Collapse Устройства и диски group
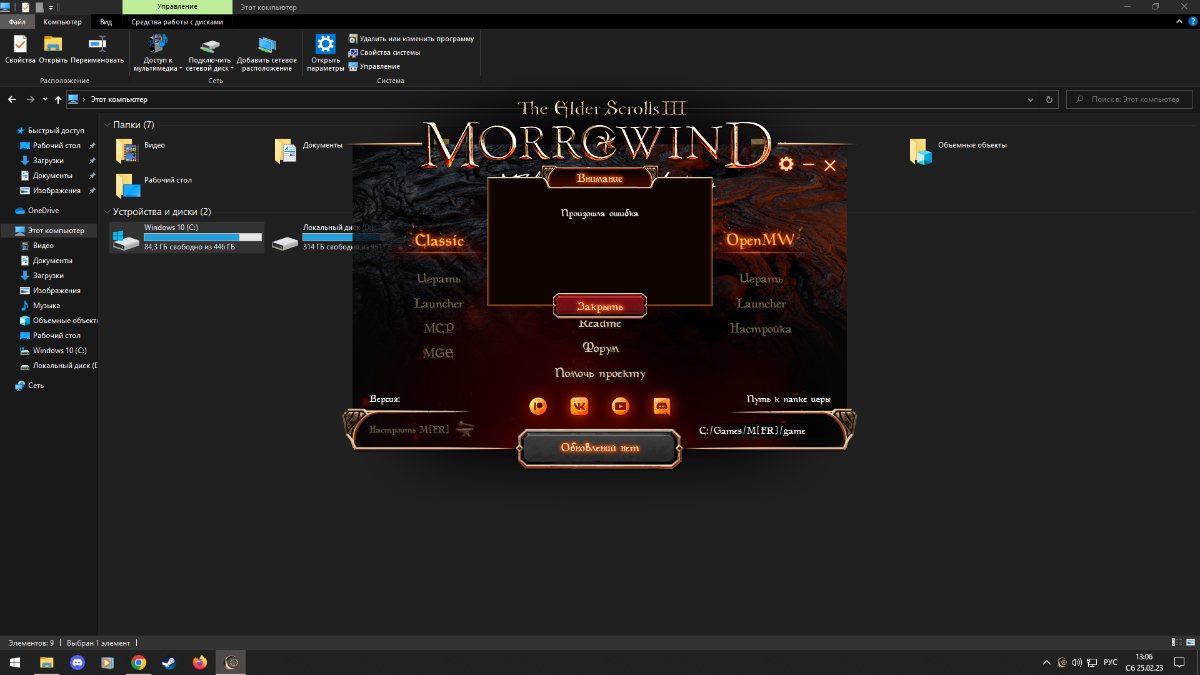 click(x=107, y=212)
